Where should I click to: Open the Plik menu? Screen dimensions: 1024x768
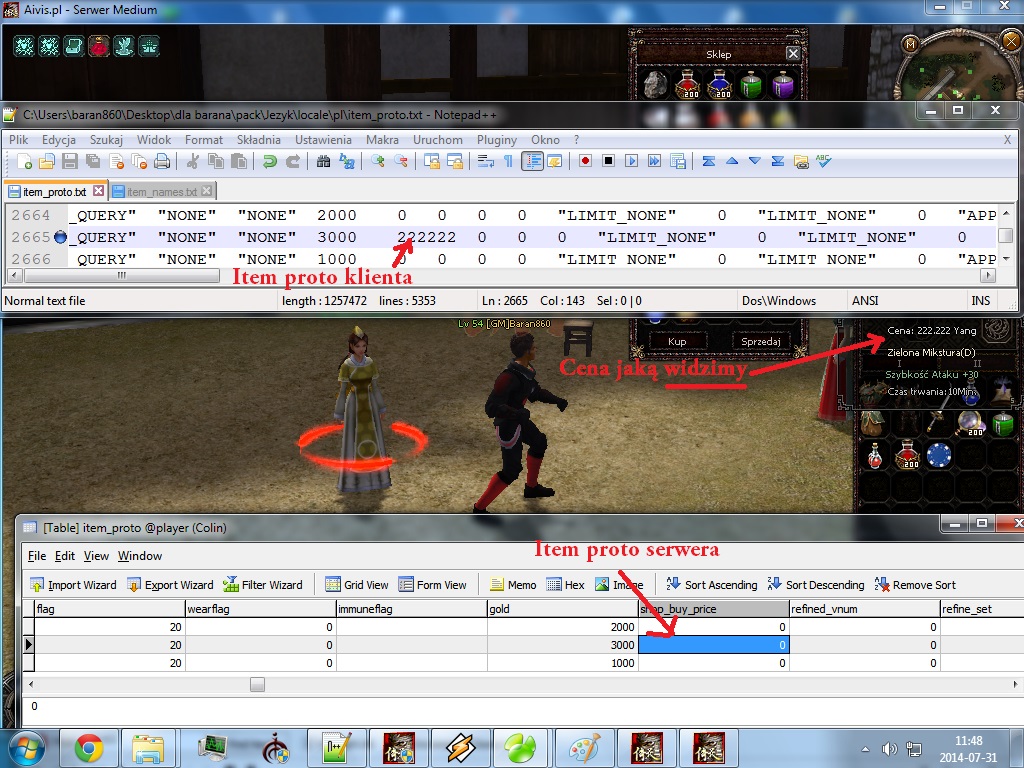(x=18, y=140)
